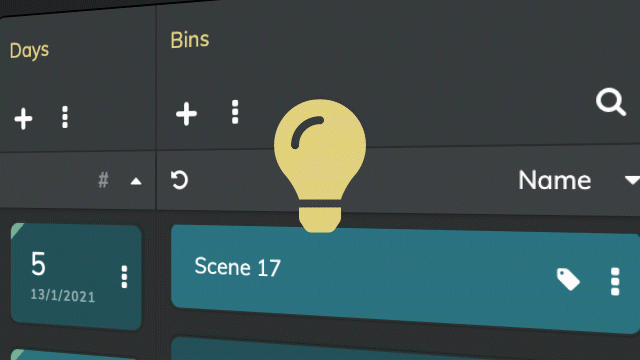Click the green corner marker on Day 5

point(16,230)
